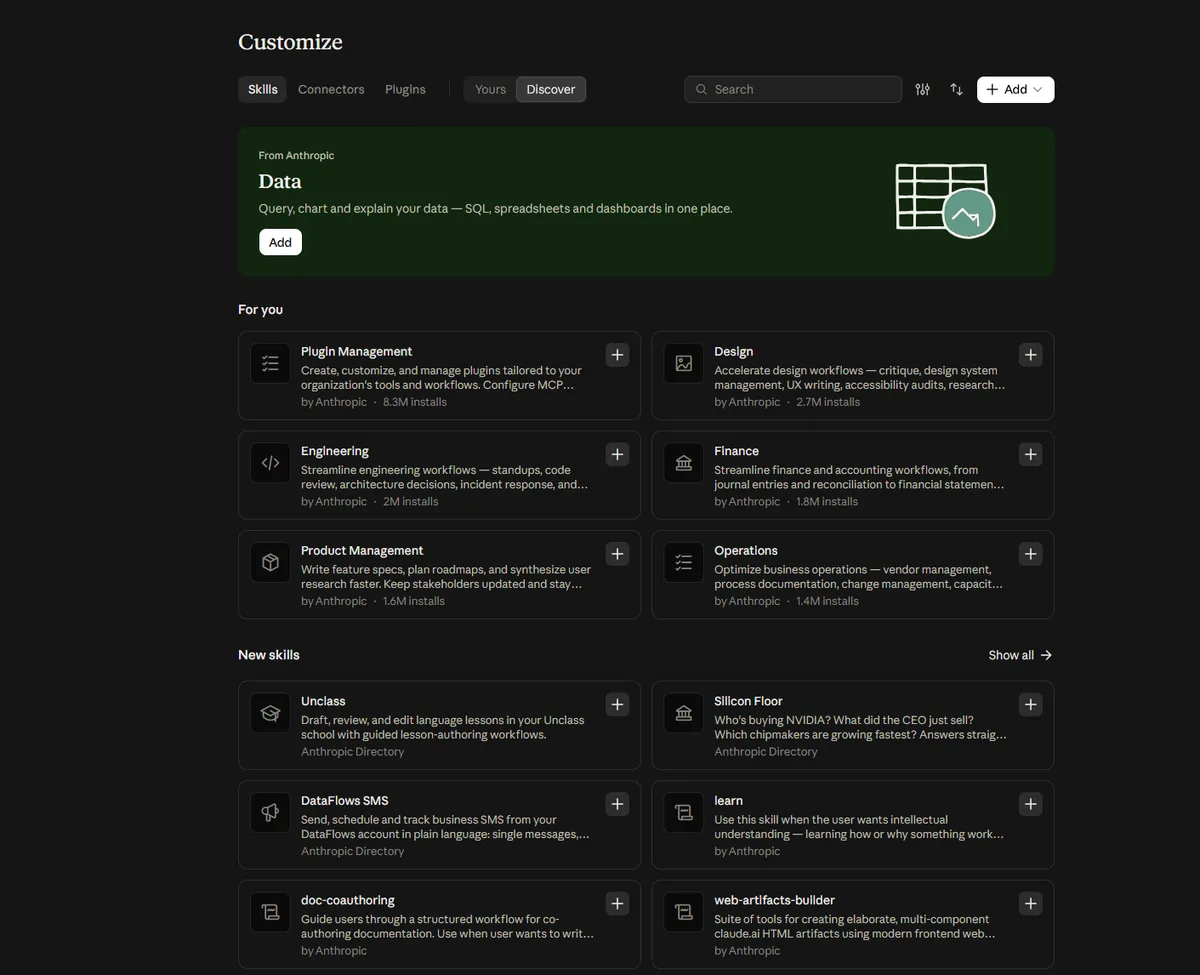This screenshot has height=975, width=1200.
Task: Click the DataFlows SMS megaphone icon
Action: [x=270, y=813]
